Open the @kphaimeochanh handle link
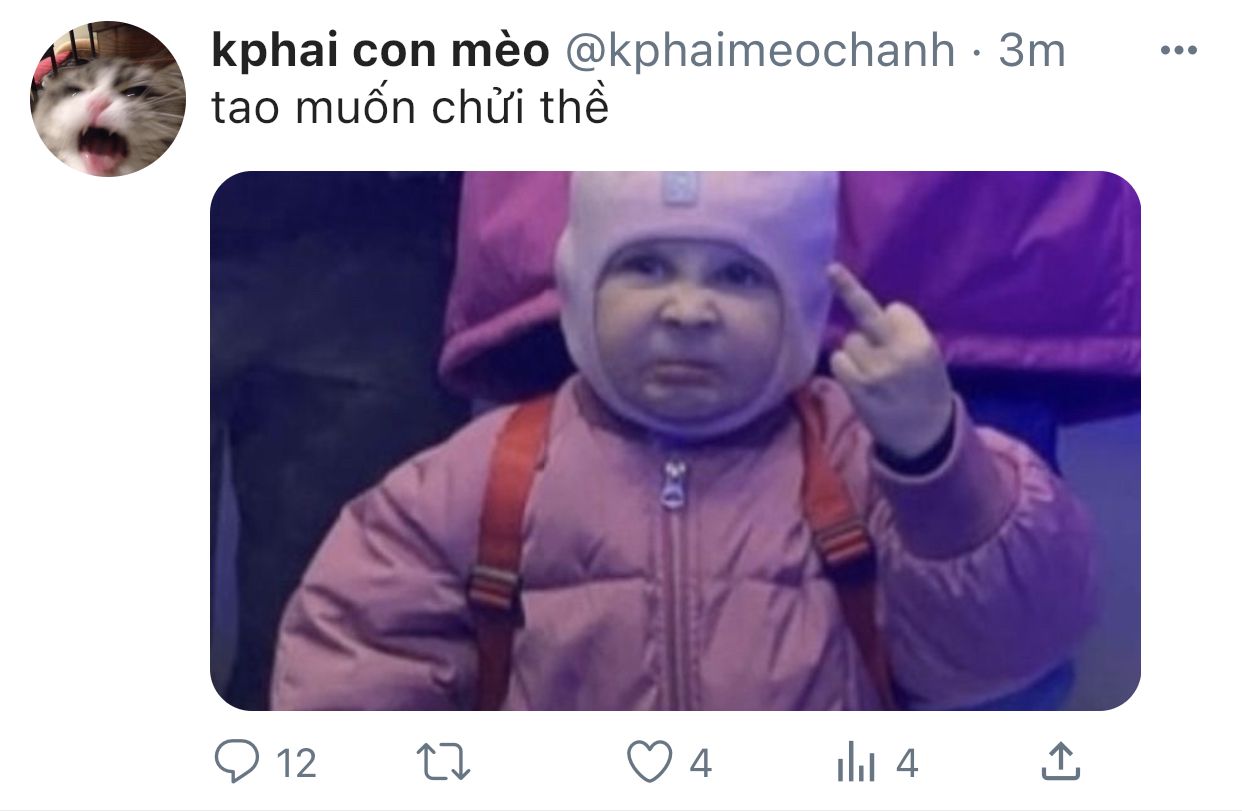Viewport: 1242px width, 811px height. click(x=760, y=51)
